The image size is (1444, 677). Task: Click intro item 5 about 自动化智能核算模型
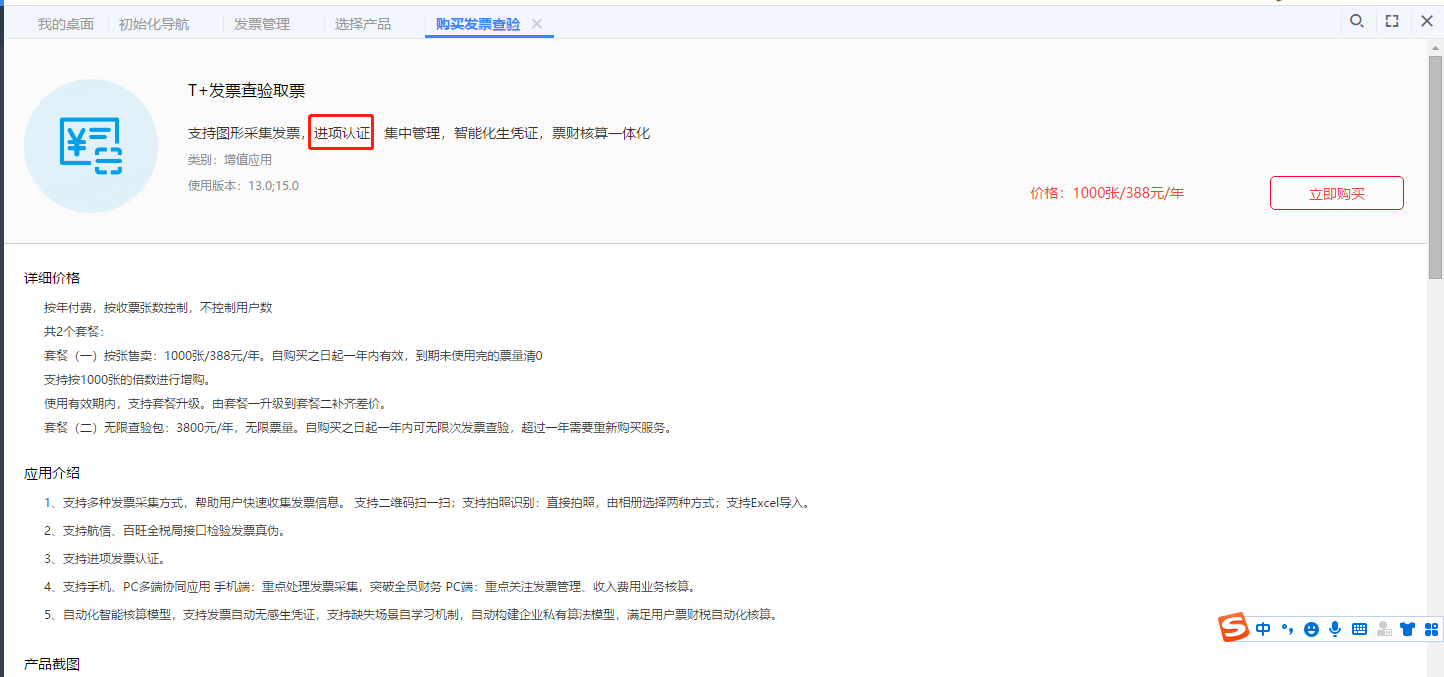tap(411, 614)
